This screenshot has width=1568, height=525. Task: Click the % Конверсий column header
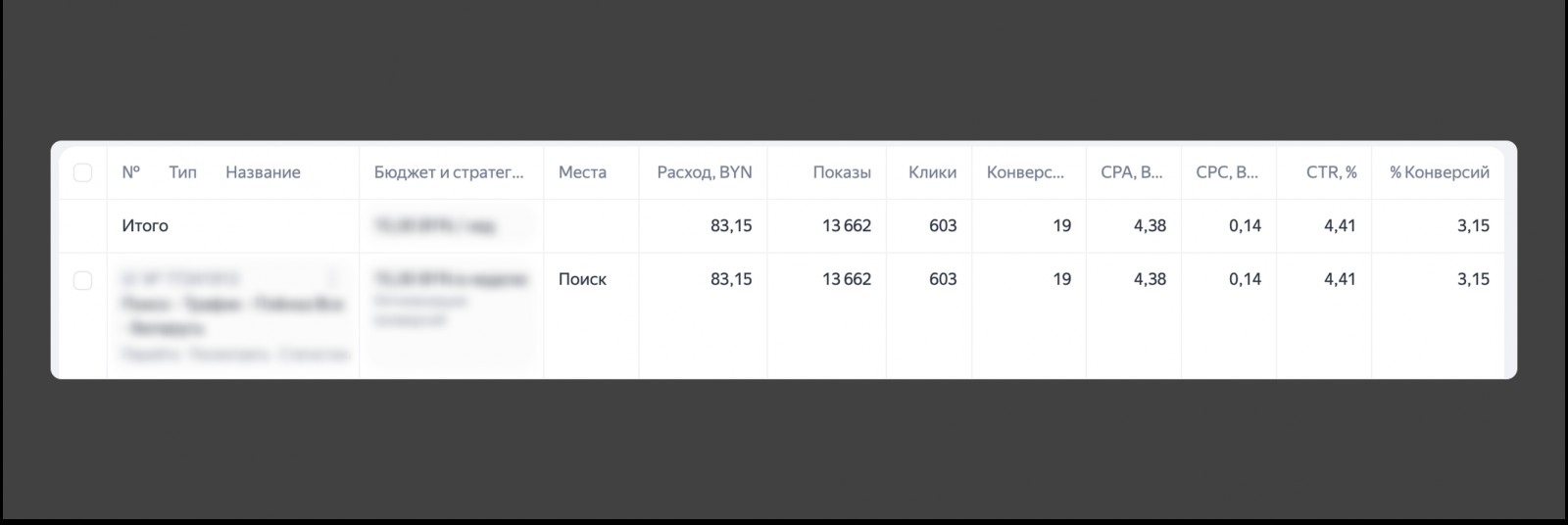click(1439, 172)
